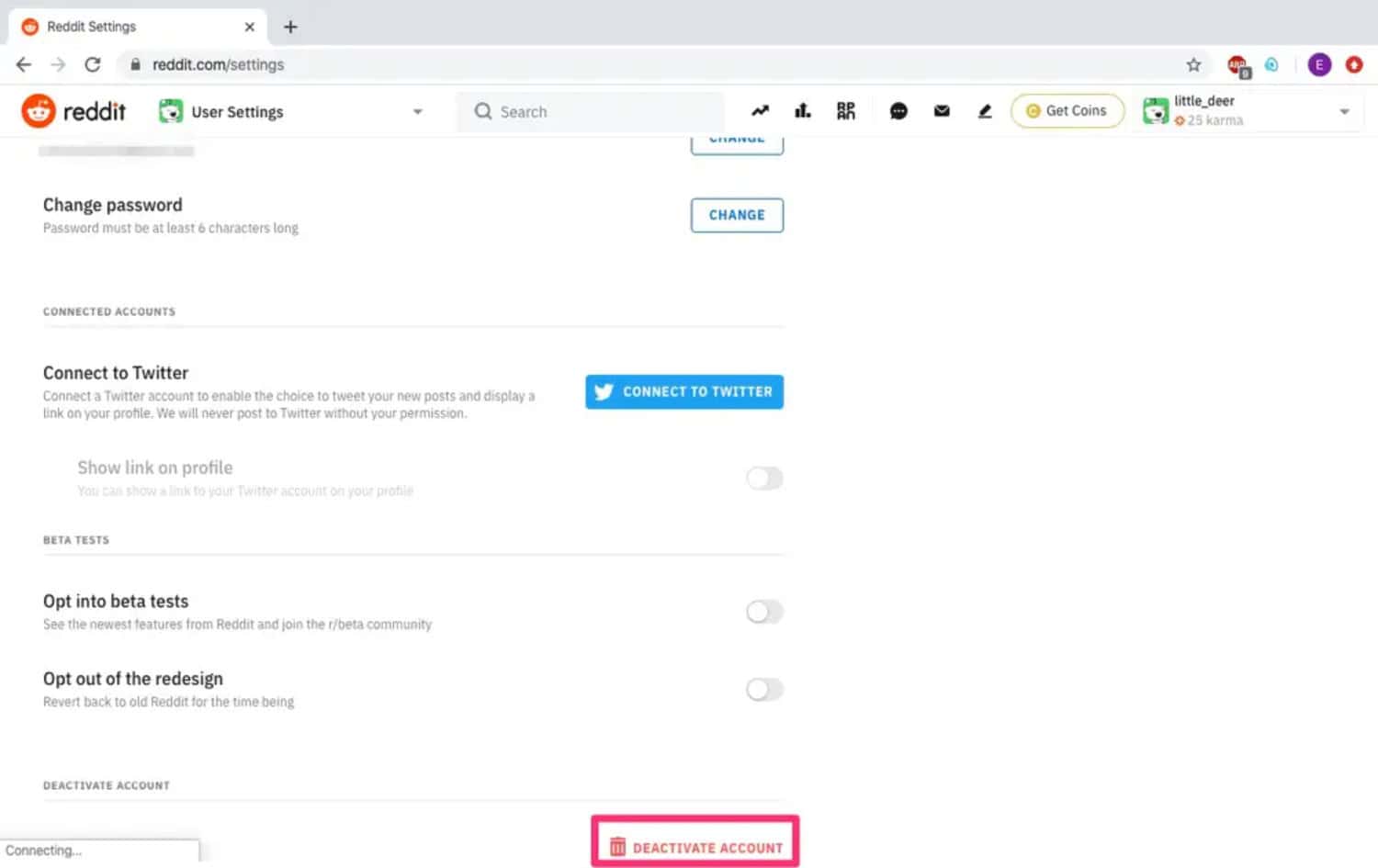Click the trash can icon on Deactivate
This screenshot has height=868, width=1378.
[617, 847]
